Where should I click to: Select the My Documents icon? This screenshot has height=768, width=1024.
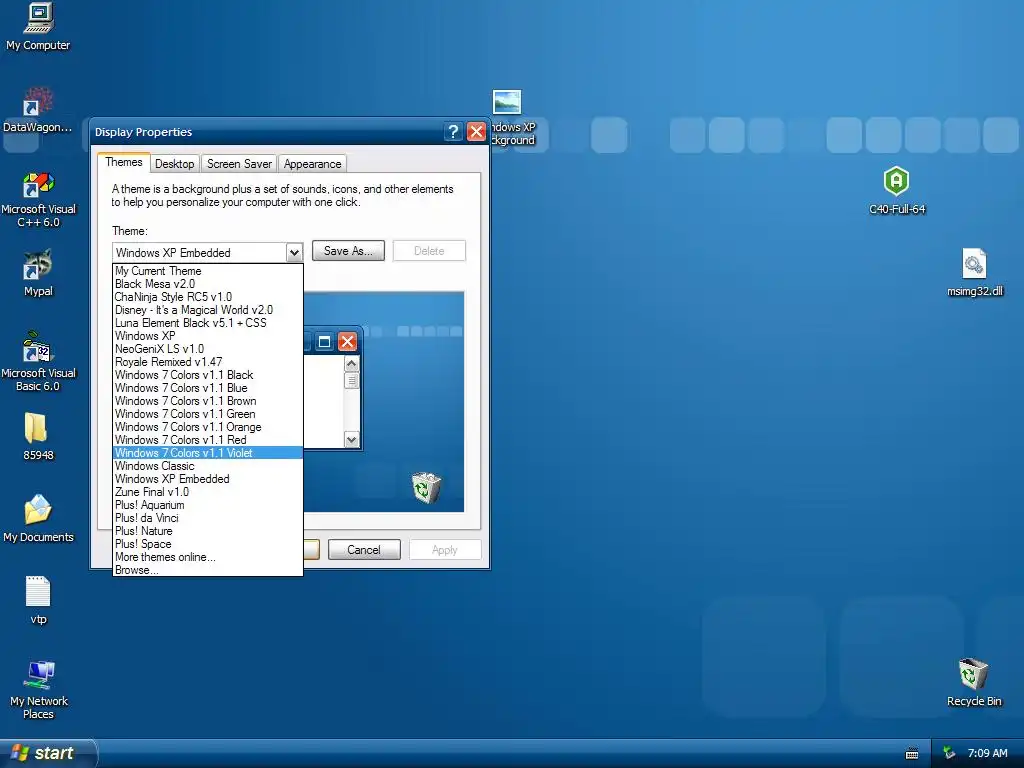(38, 519)
